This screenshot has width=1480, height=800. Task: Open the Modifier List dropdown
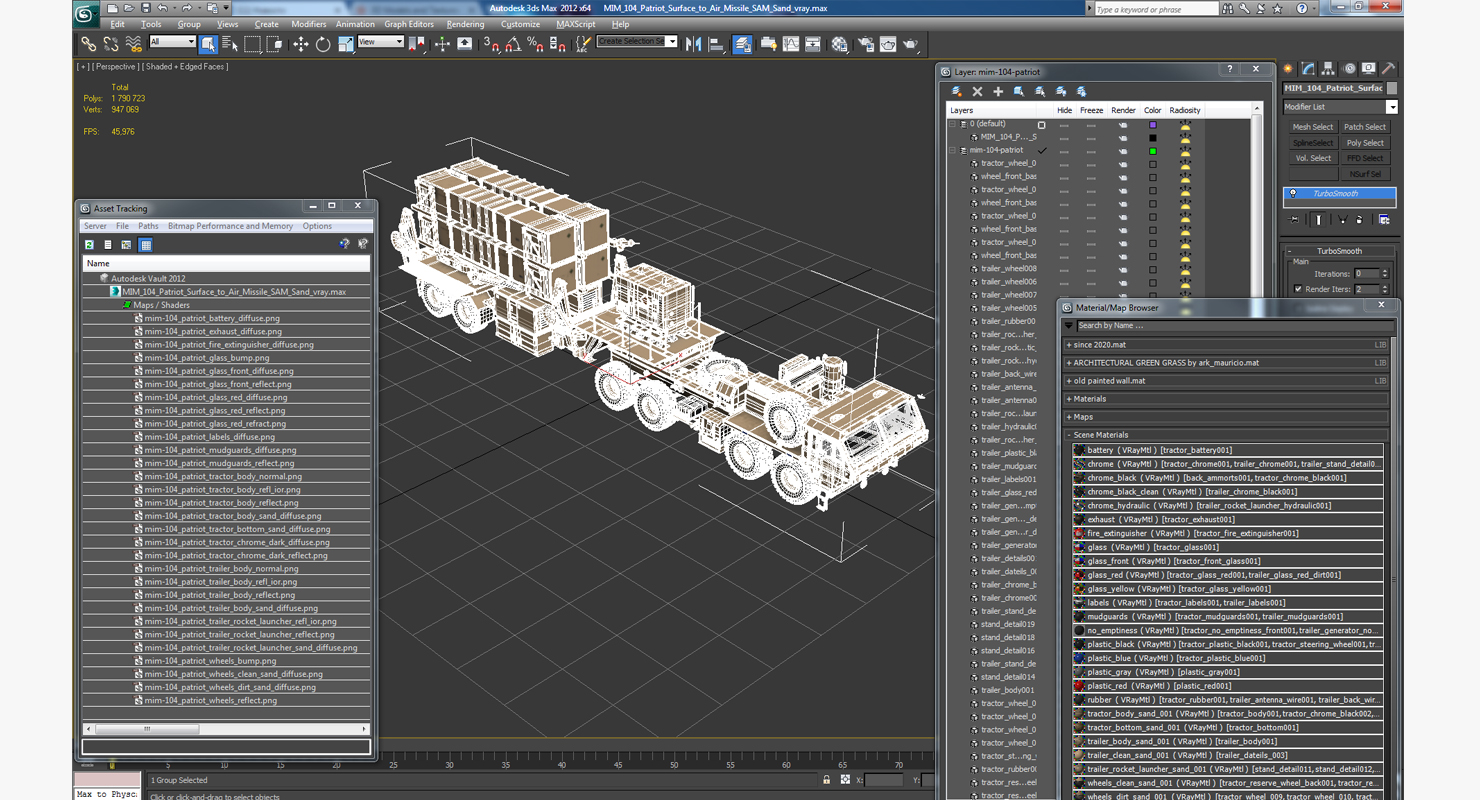(x=1391, y=107)
